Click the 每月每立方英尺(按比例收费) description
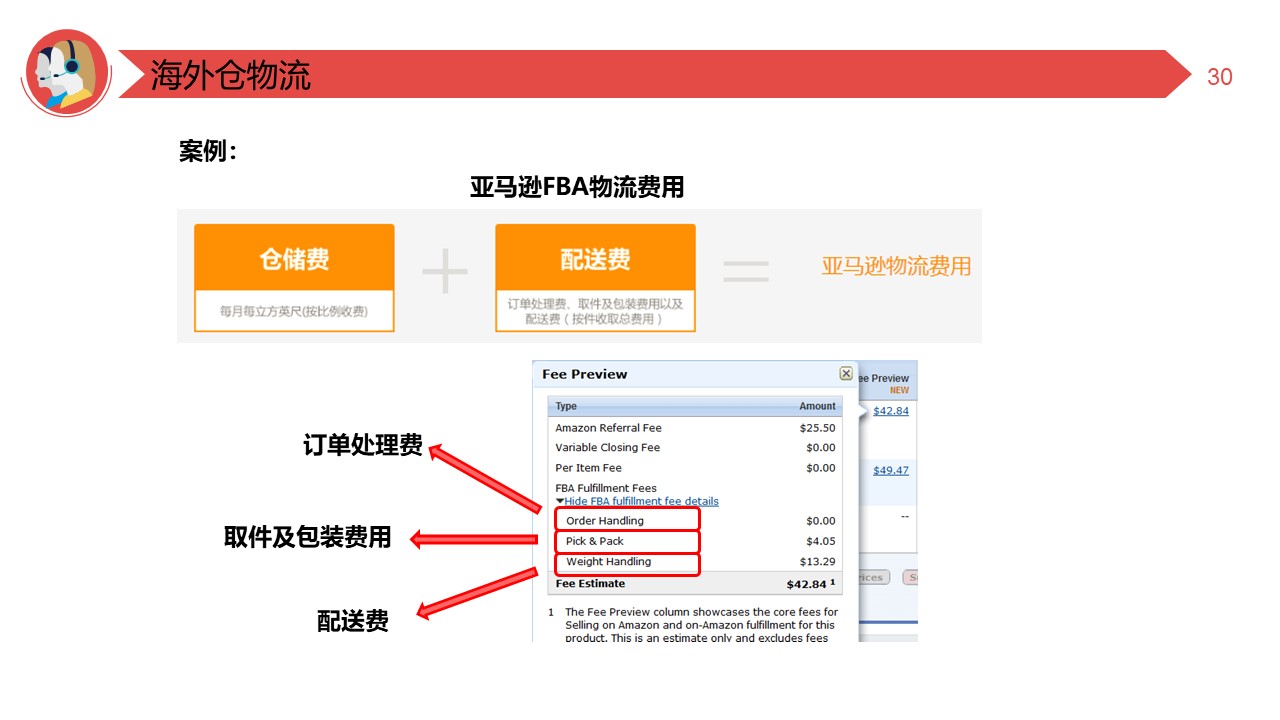 [x=294, y=311]
